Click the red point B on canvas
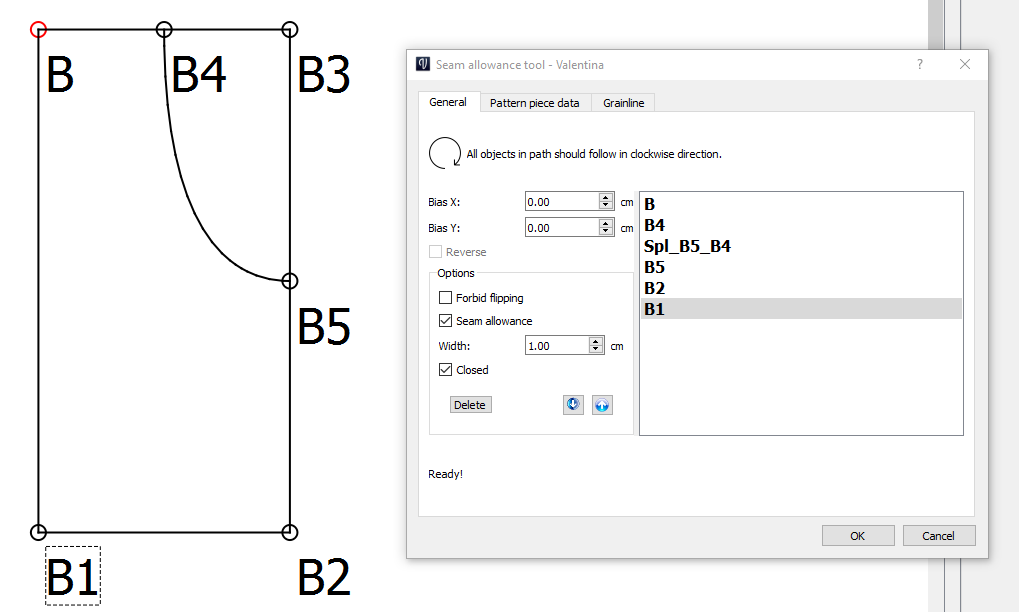1019x612 pixels. [38, 29]
